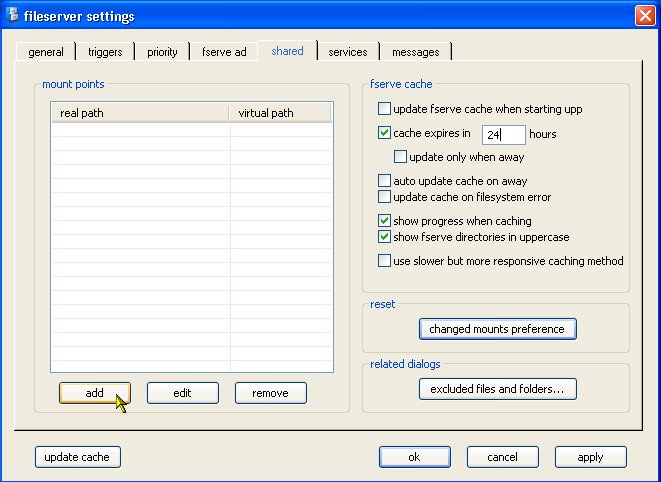The image size is (661, 482).
Task: Switch to the messages tab
Action: [x=416, y=52]
